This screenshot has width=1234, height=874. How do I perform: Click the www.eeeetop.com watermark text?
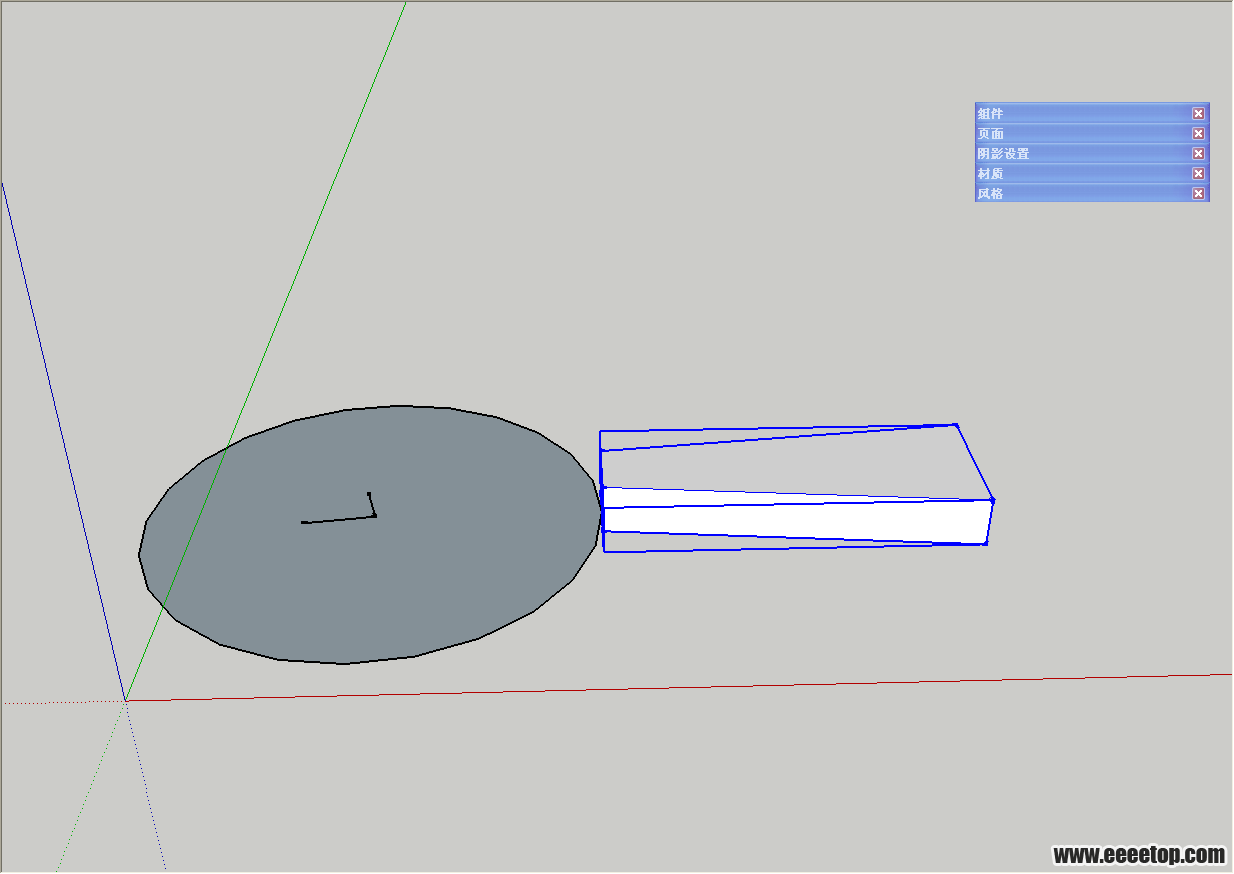[1138, 855]
